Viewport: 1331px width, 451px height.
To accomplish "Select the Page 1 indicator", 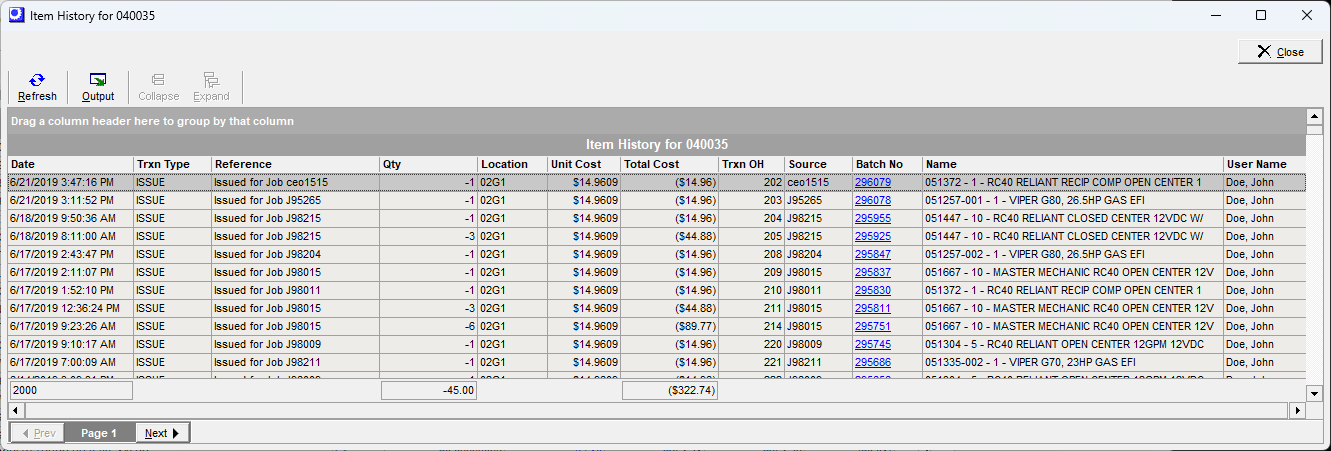I will [100, 433].
